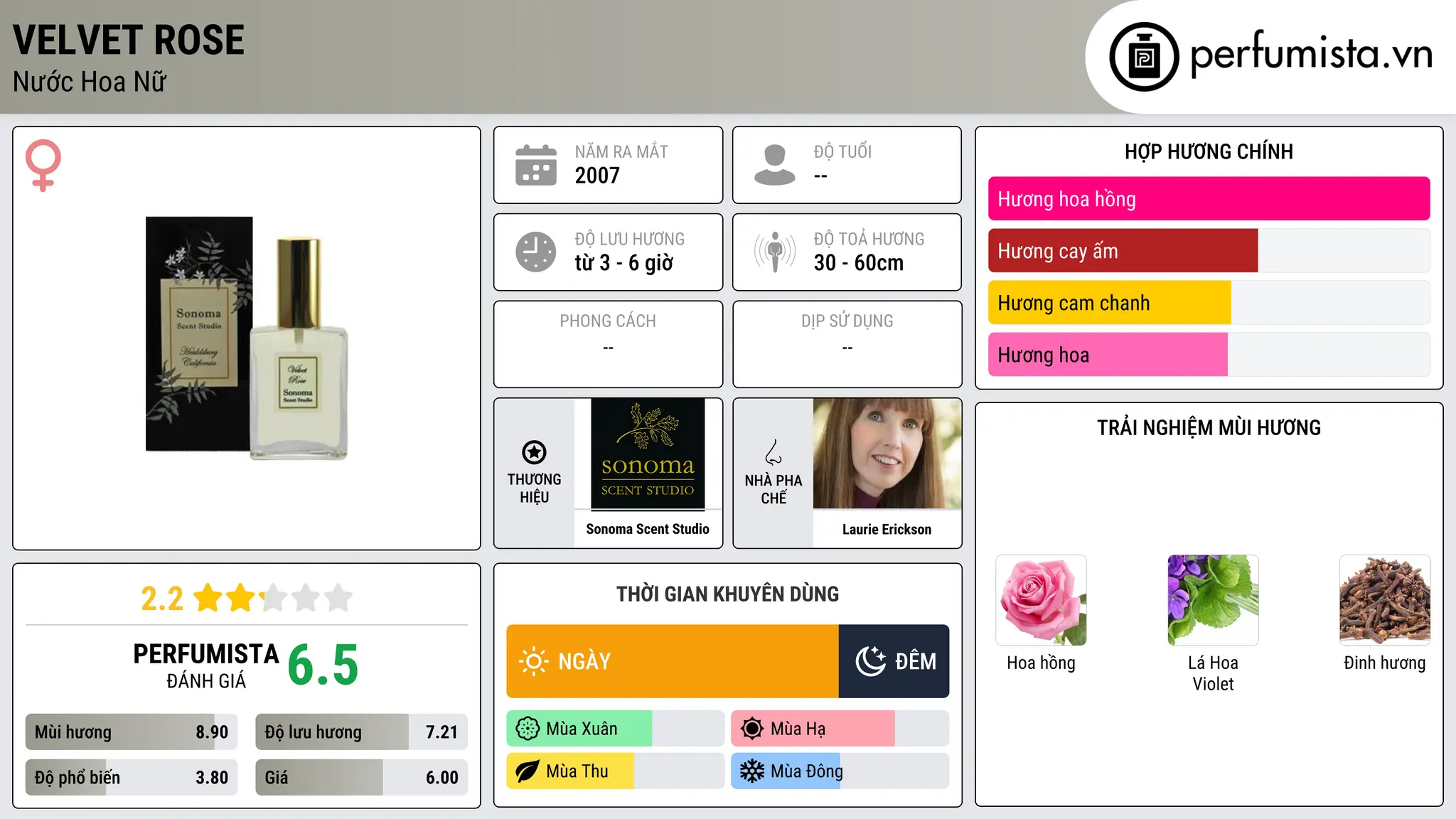Image resolution: width=1456 pixels, height=819 pixels.
Task: Click the Lá Hoa Violet note label
Action: [1213, 673]
